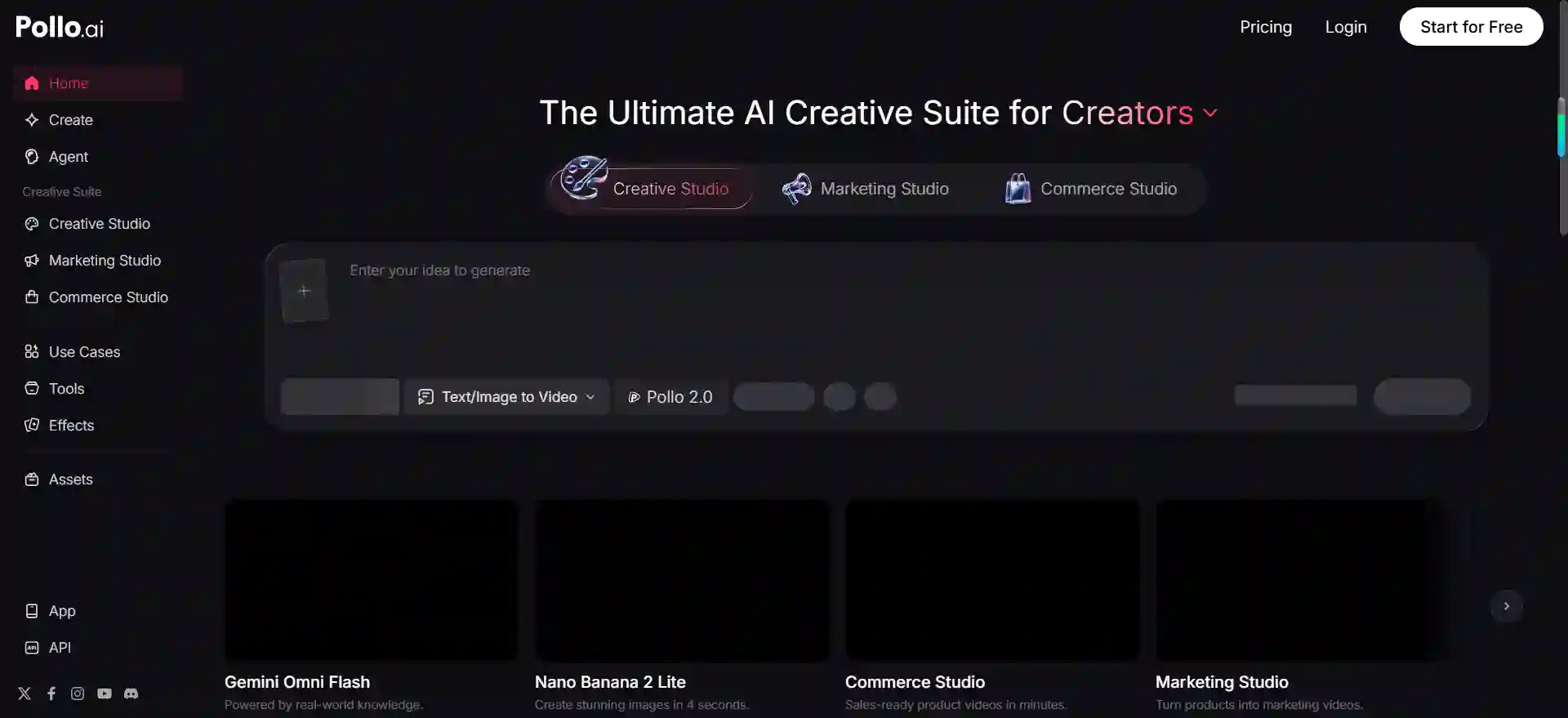Expand the Text/Image to Video dropdown
The height and width of the screenshot is (718, 1568).
506,397
